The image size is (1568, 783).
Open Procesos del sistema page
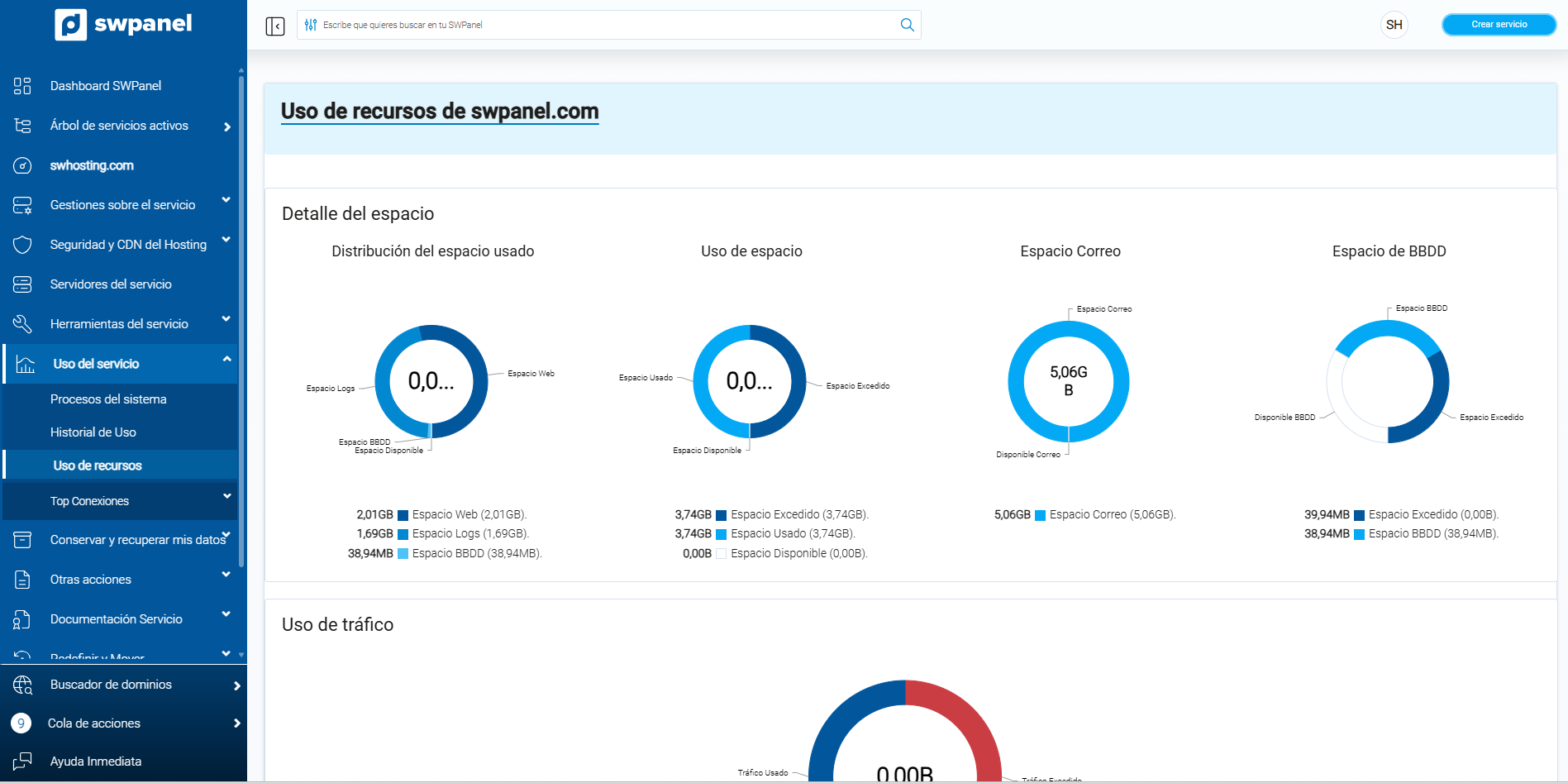(x=108, y=399)
